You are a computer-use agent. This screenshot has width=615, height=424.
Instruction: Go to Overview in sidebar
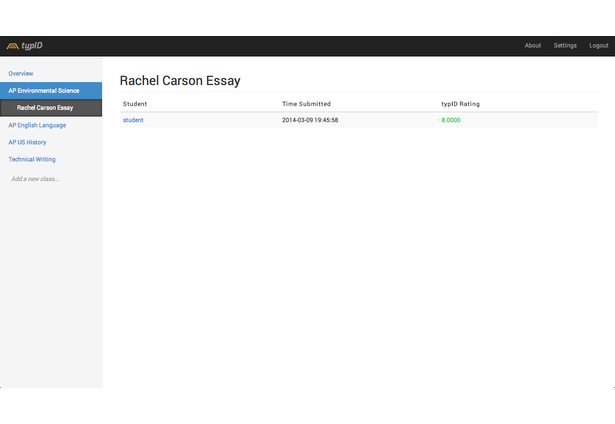pyautogui.click(x=21, y=73)
